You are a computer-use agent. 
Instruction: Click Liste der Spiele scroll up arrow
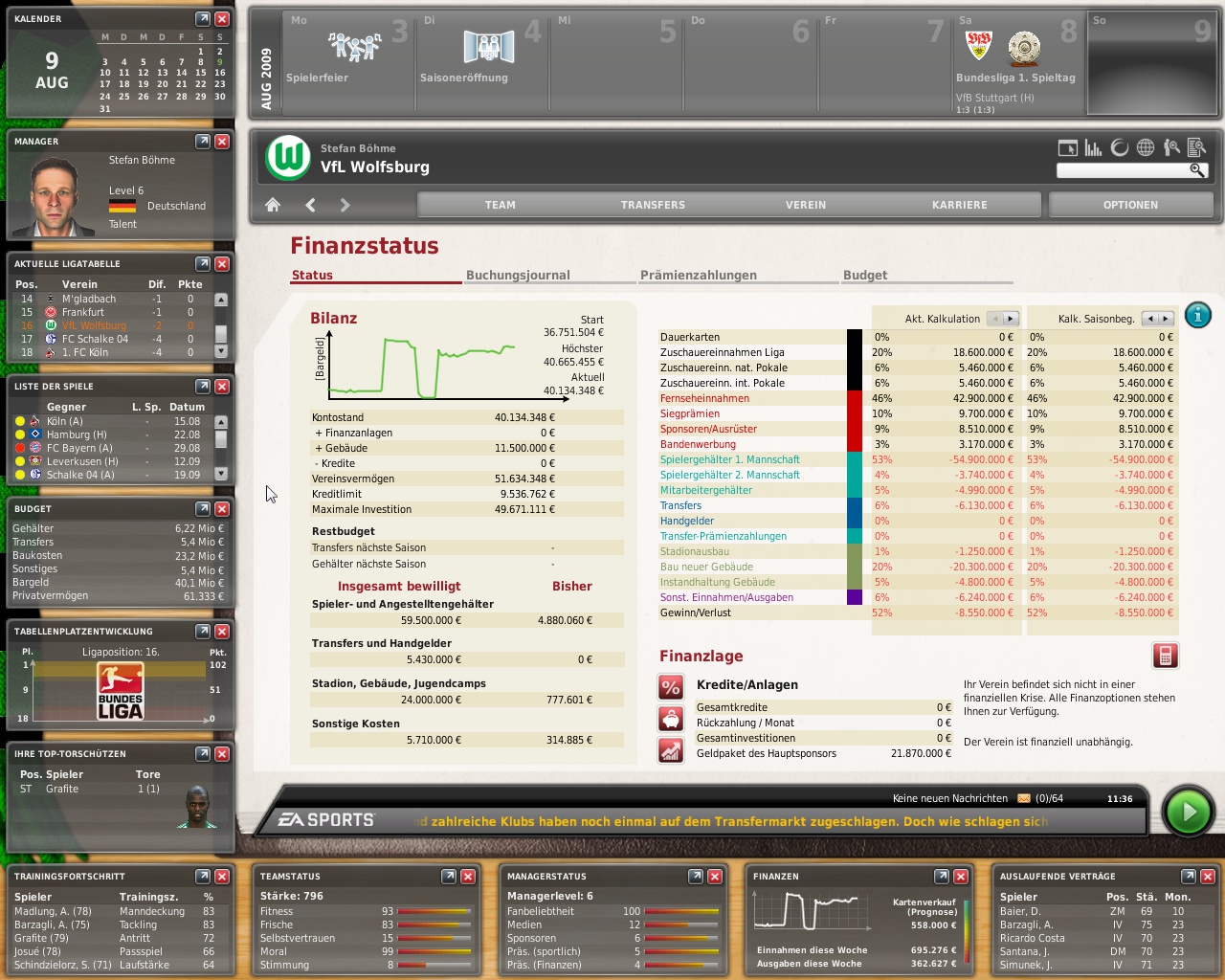click(x=221, y=422)
